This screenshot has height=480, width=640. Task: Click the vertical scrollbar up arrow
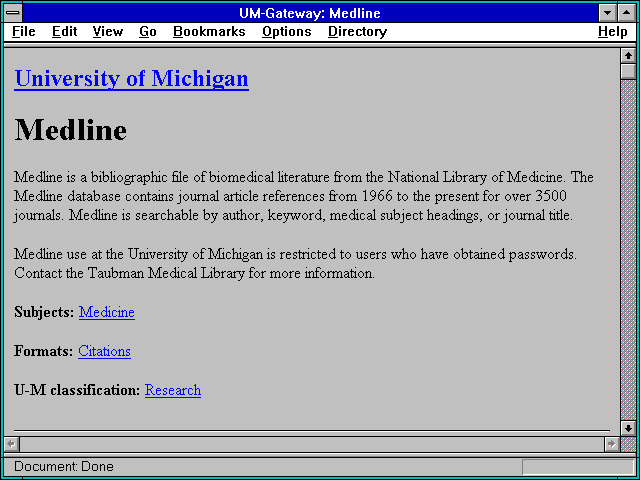coord(628,56)
